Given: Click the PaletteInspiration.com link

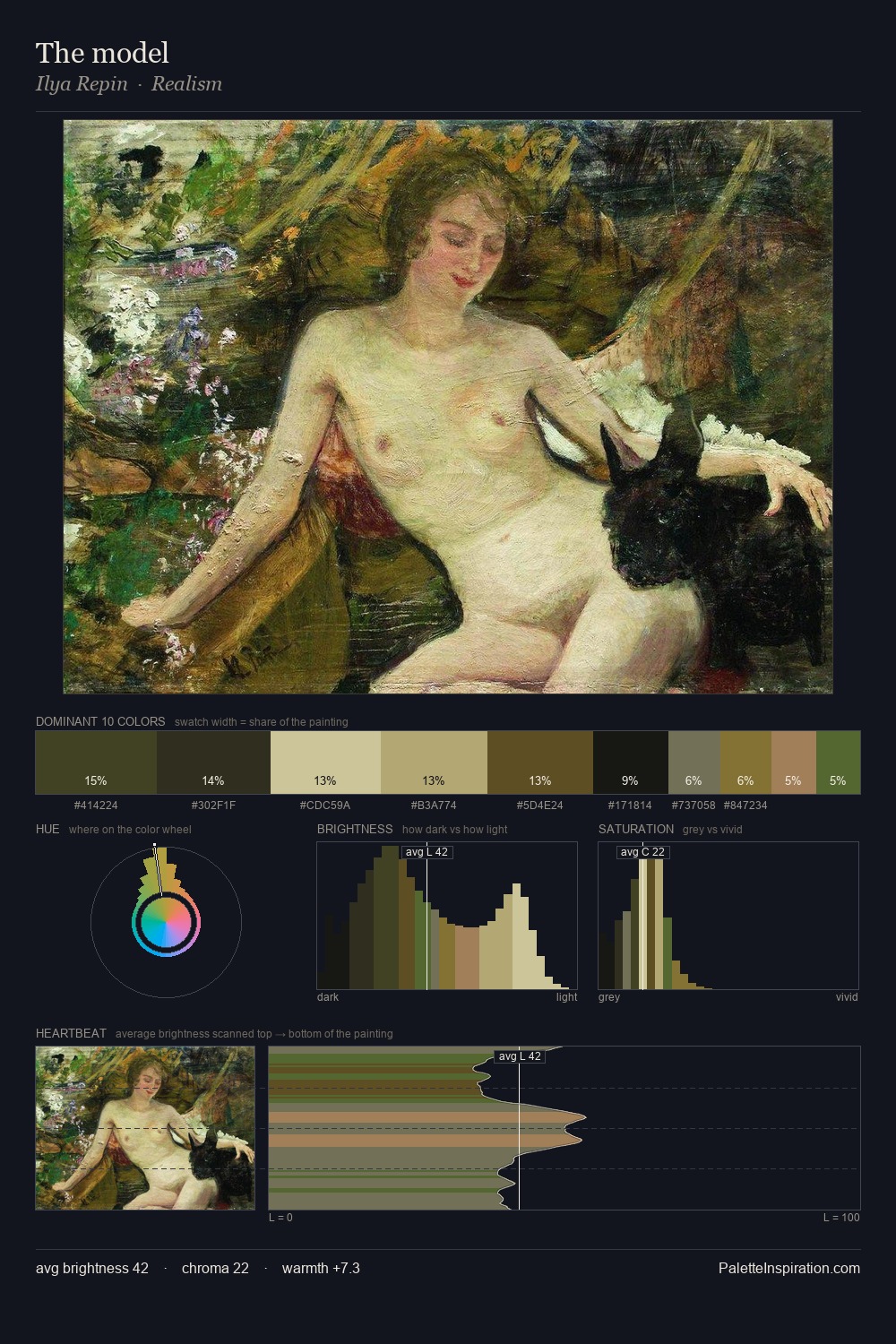Looking at the screenshot, I should [789, 1268].
